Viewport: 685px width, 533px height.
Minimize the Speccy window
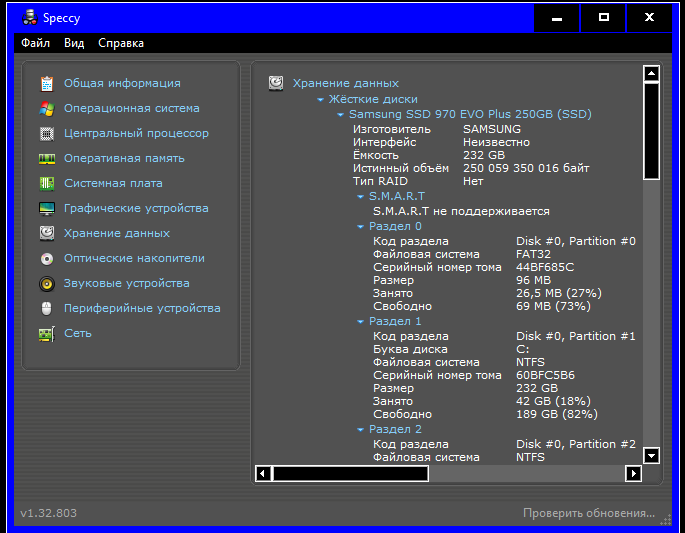coord(557,18)
